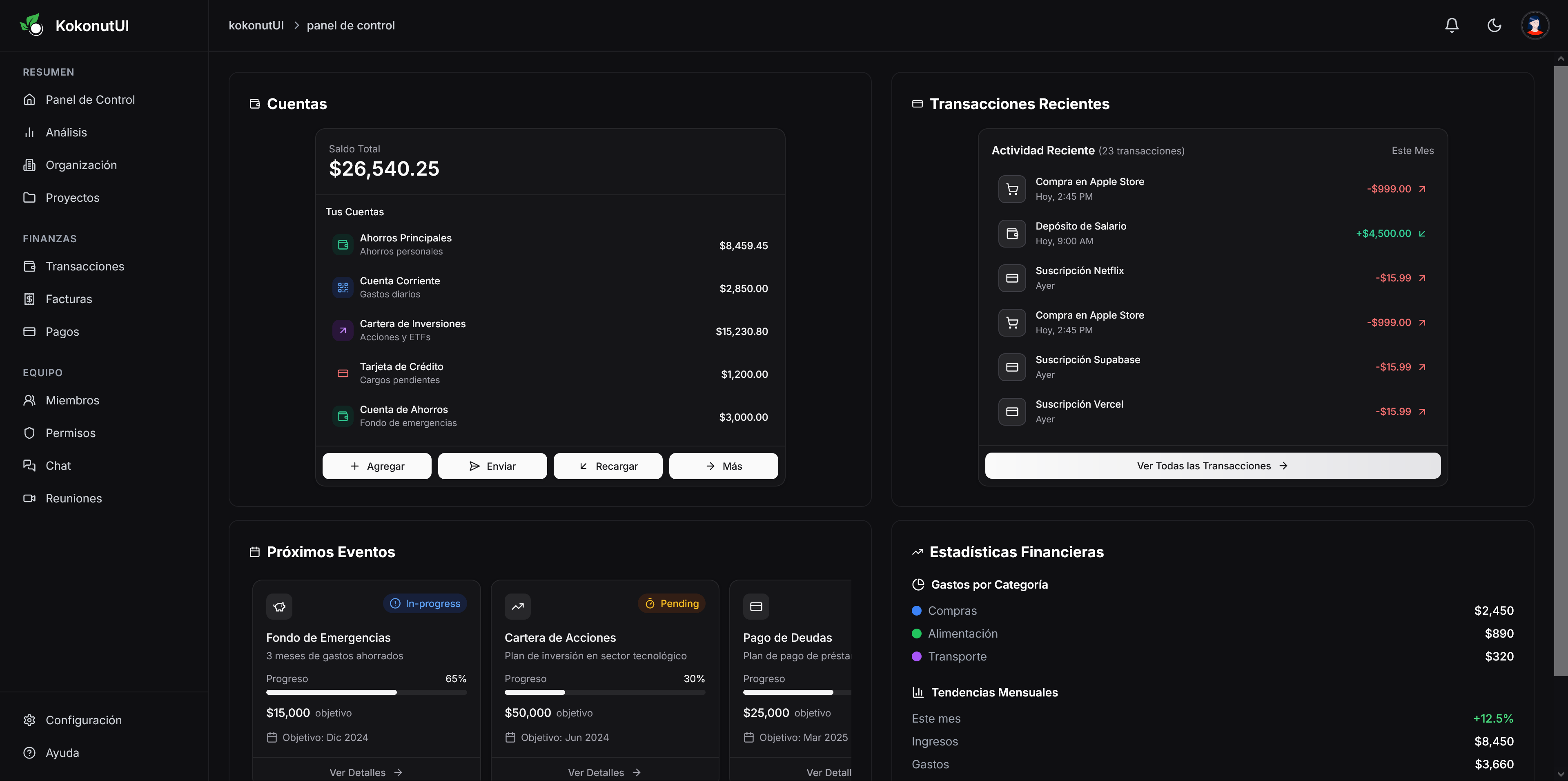Screen dimensions: 1568x781
Task: Click the KokonutUI logo icon
Action: pyautogui.click(x=32, y=25)
